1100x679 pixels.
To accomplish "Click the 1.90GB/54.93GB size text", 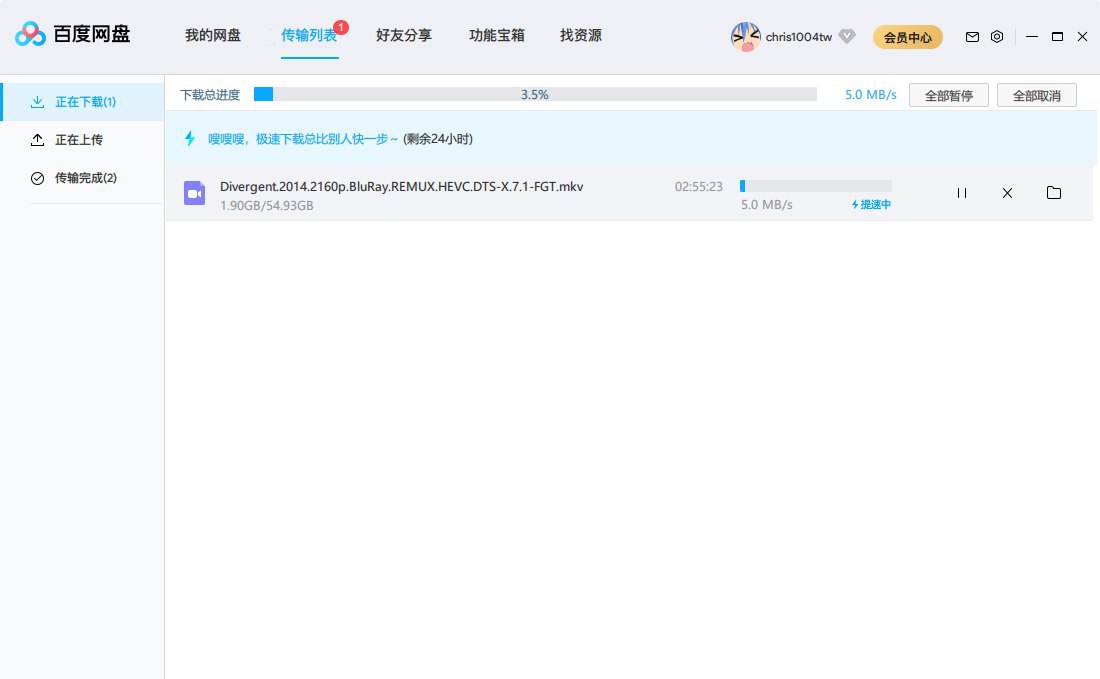I will [267, 206].
